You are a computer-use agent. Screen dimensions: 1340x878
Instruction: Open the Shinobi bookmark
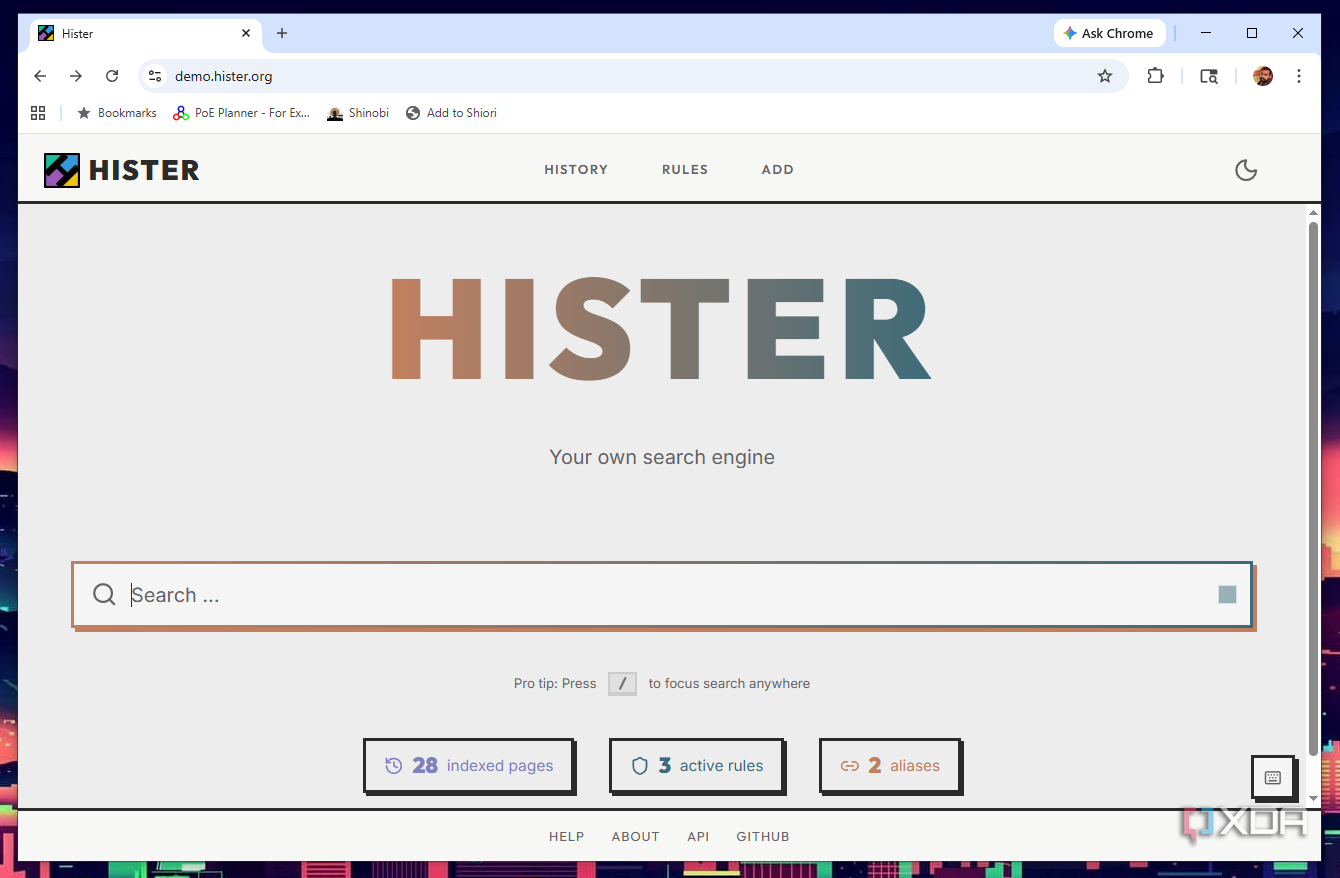pos(358,113)
